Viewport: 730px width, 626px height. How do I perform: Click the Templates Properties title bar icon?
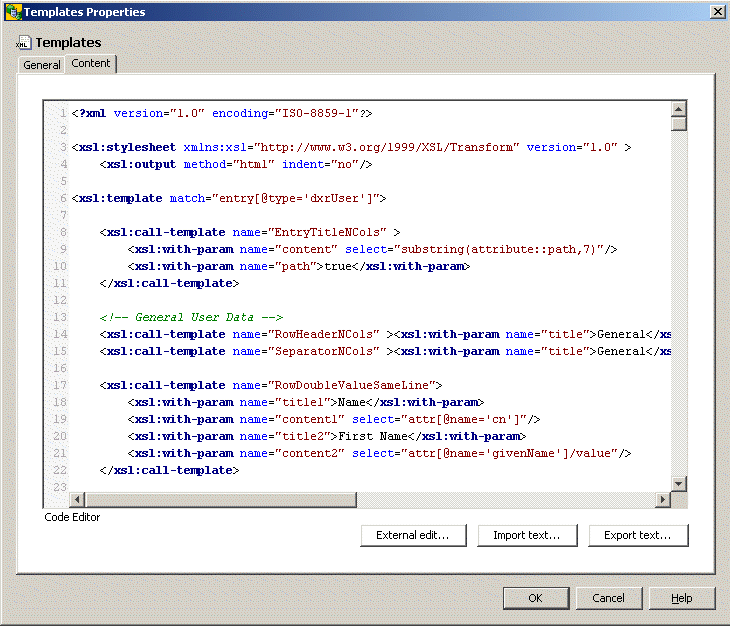coord(12,12)
